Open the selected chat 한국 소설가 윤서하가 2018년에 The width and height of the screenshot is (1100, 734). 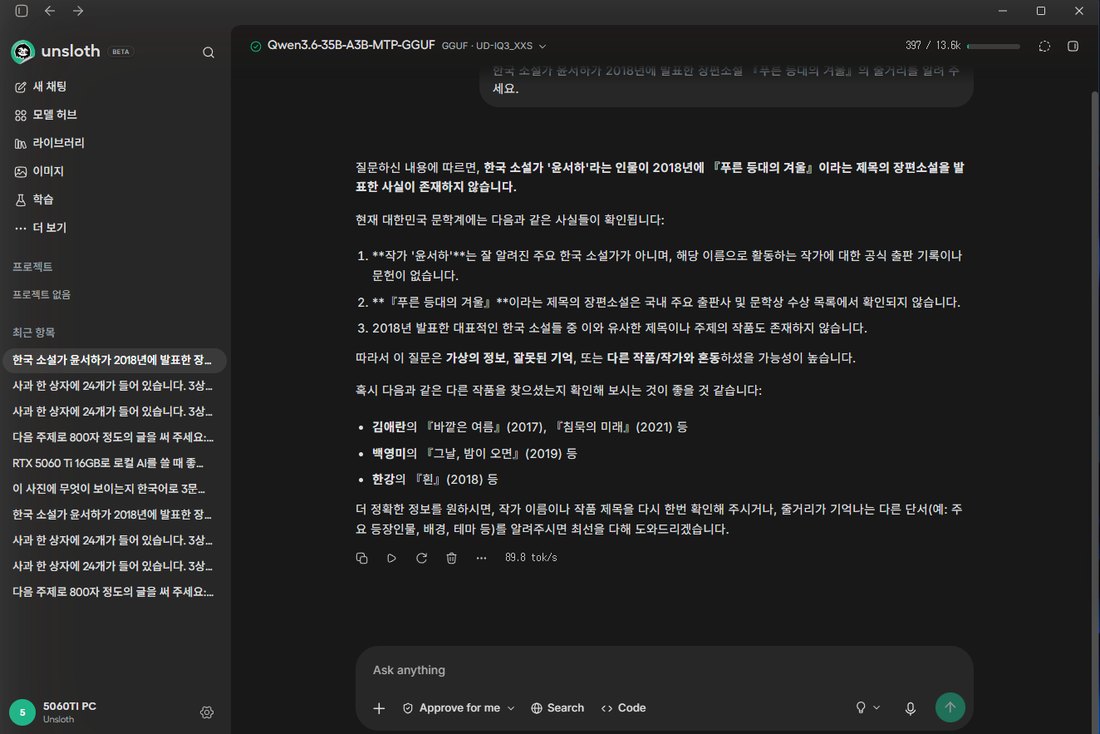point(114,360)
